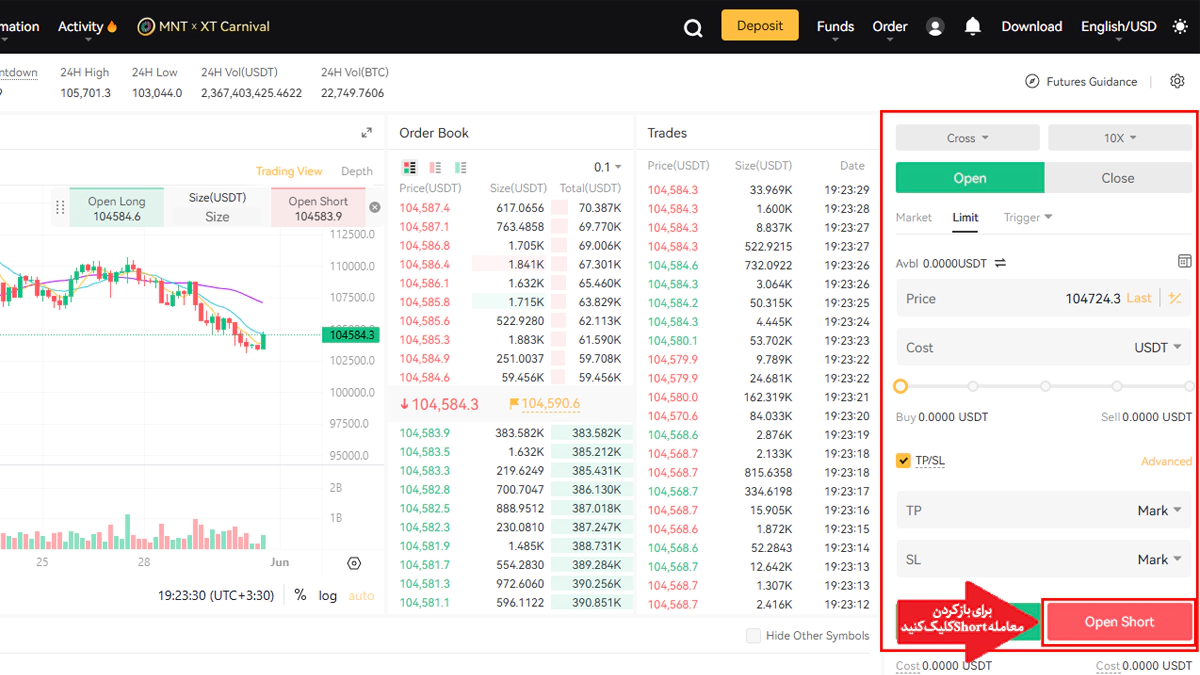
Task: Focus the Price input field
Action: 1044,298
